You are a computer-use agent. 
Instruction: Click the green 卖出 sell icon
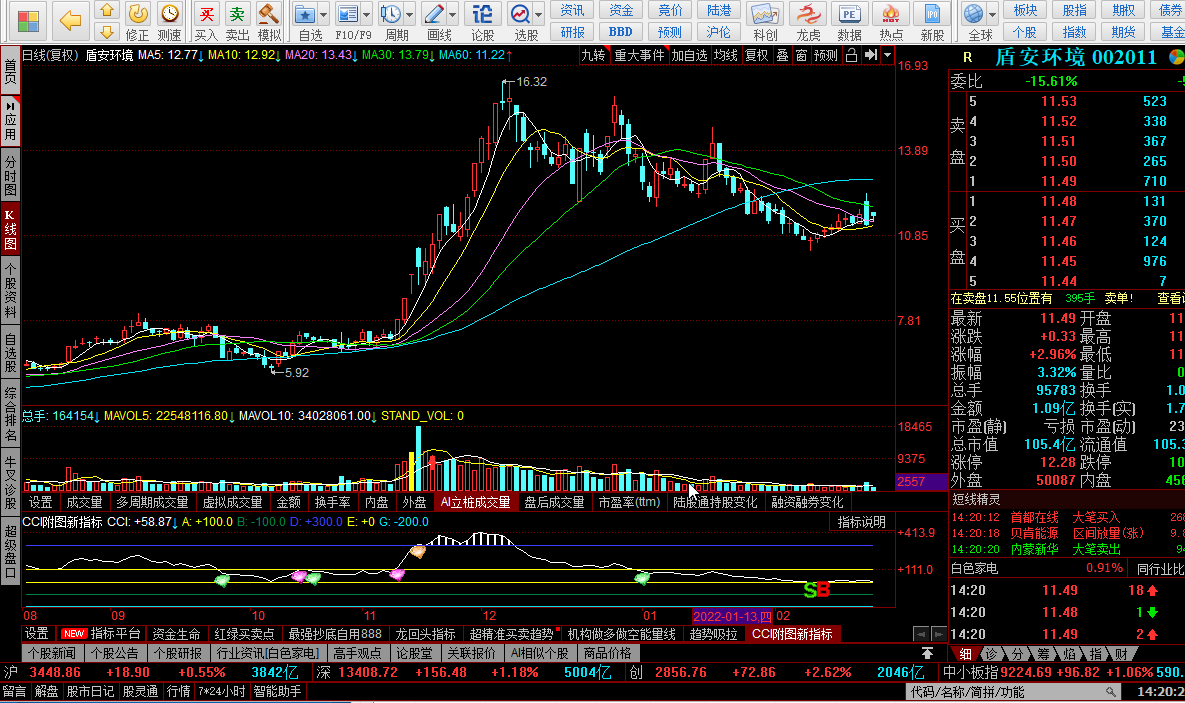[237, 14]
